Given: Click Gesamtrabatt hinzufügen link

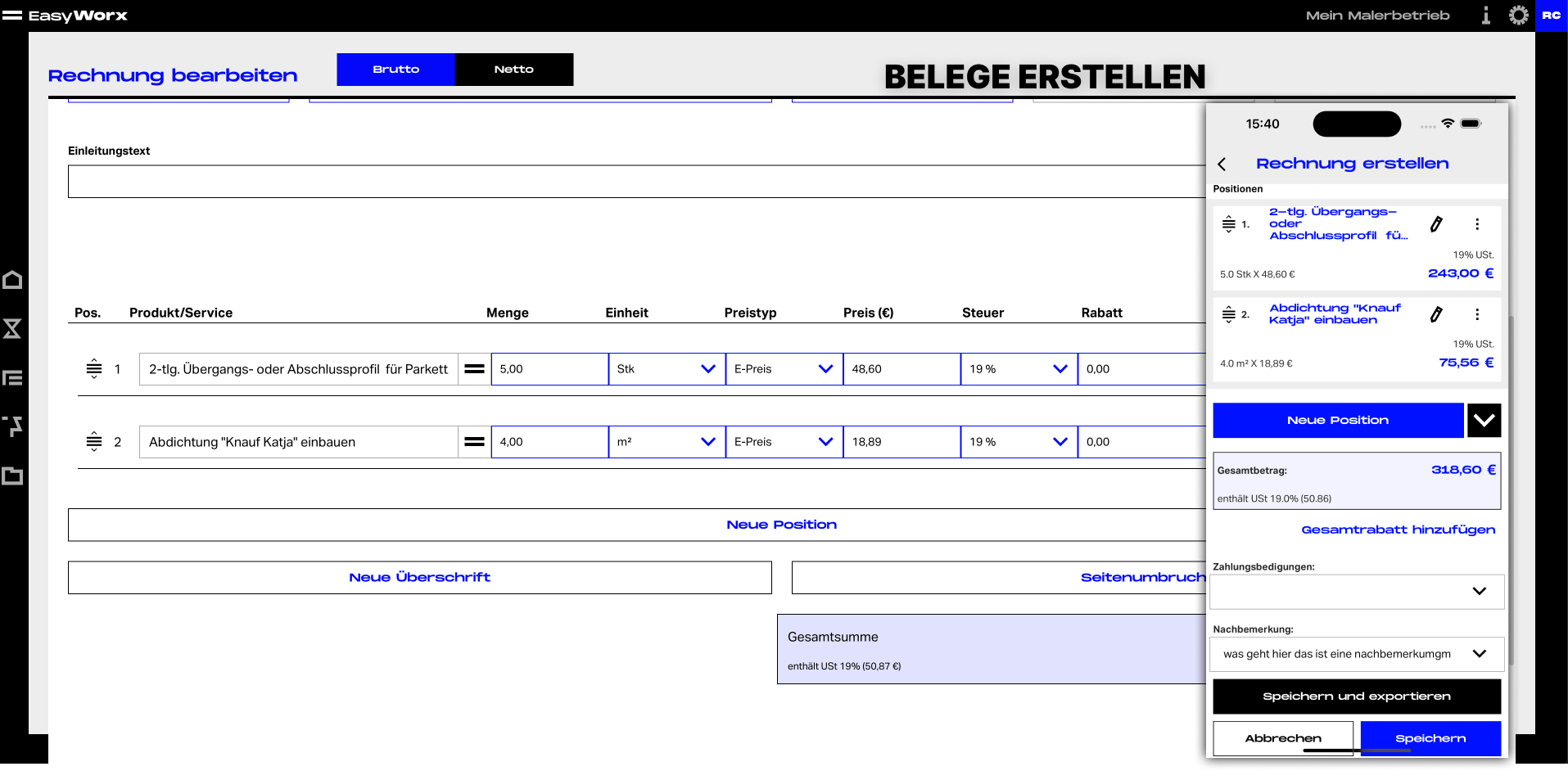Looking at the screenshot, I should 1399,530.
